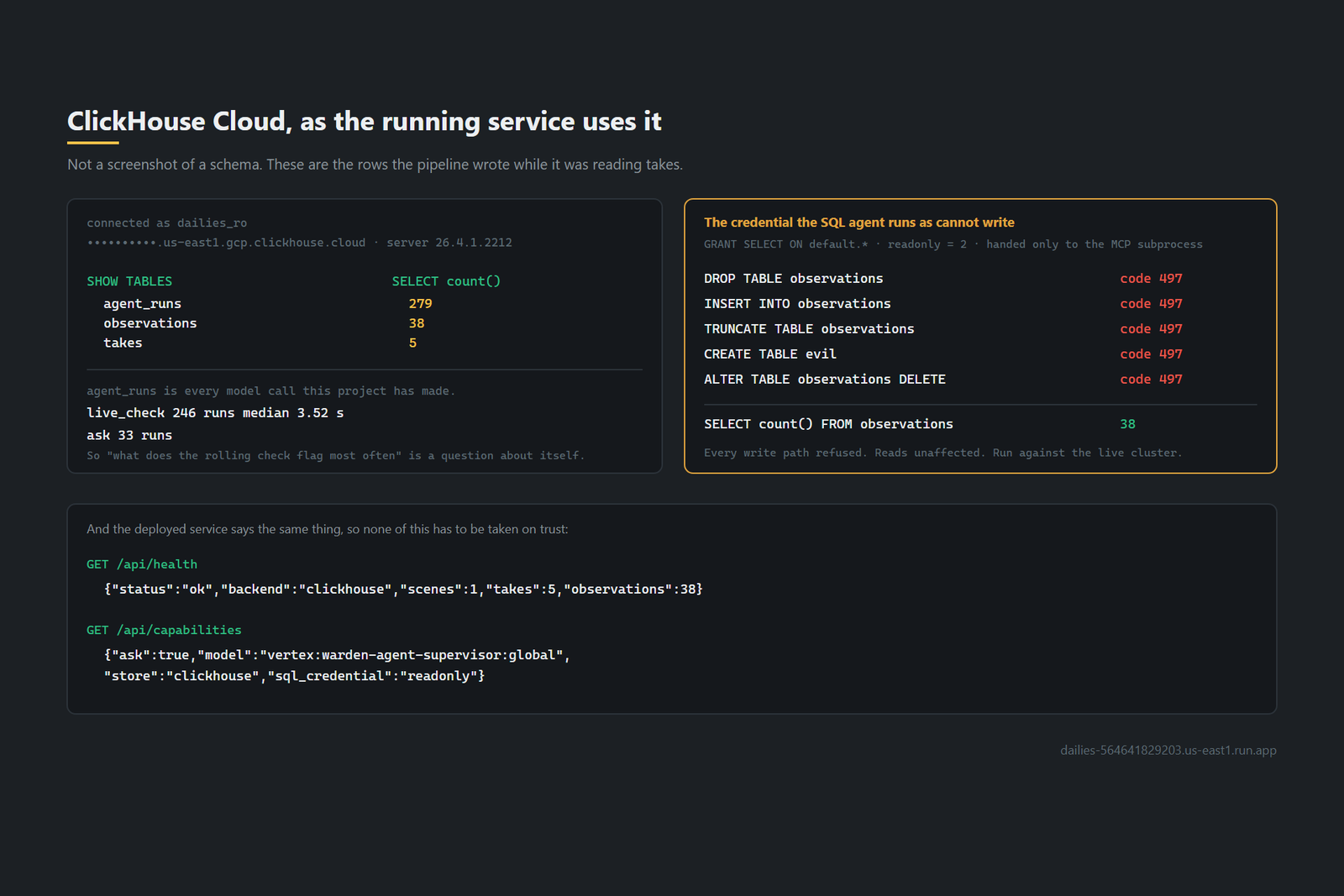The height and width of the screenshot is (896, 1344).
Task: Click the 'ALTER TABLE observations DELETE' statement
Action: pyautogui.click(x=825, y=380)
